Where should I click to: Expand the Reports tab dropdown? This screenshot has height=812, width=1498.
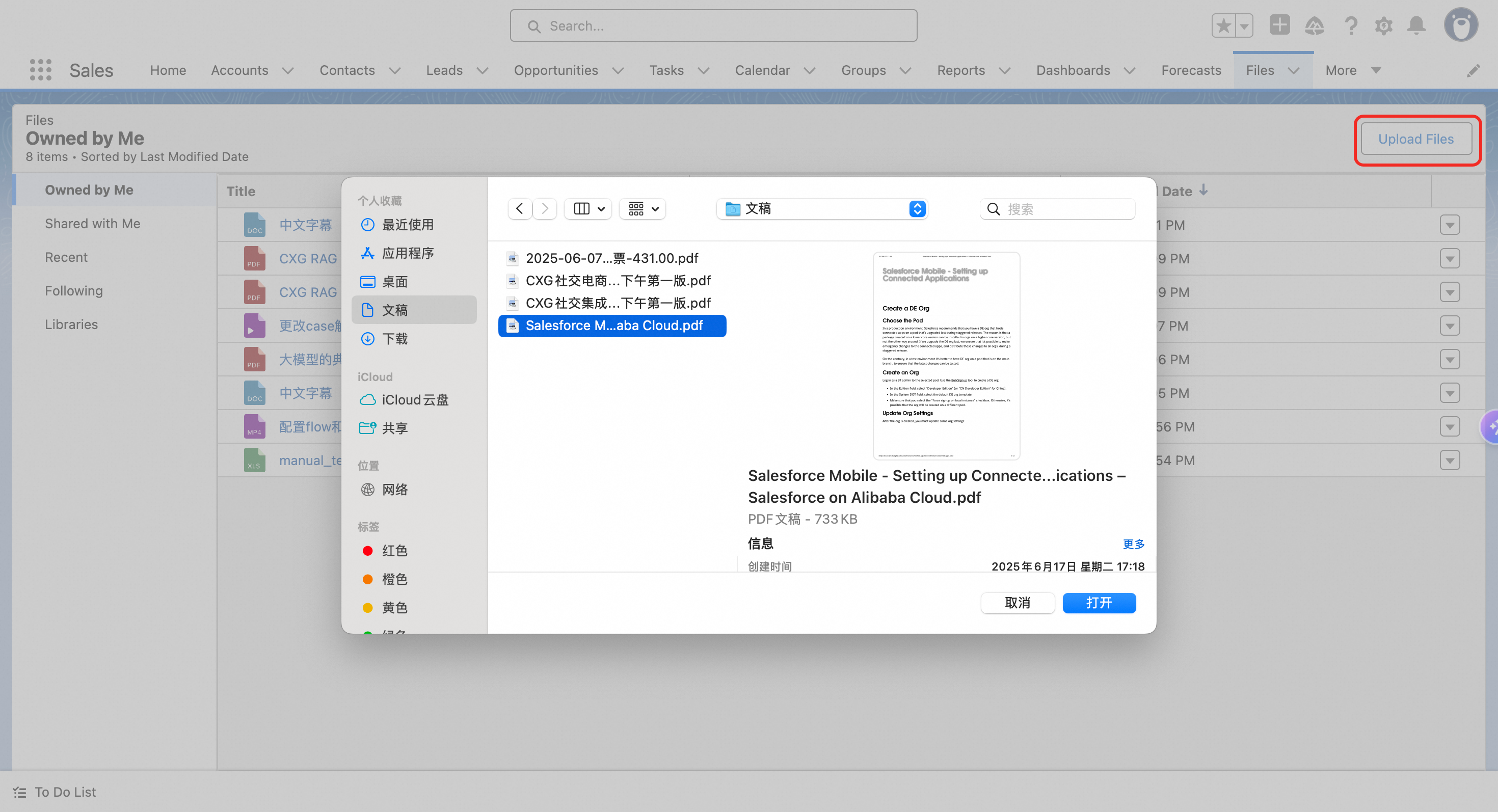[x=1005, y=70]
